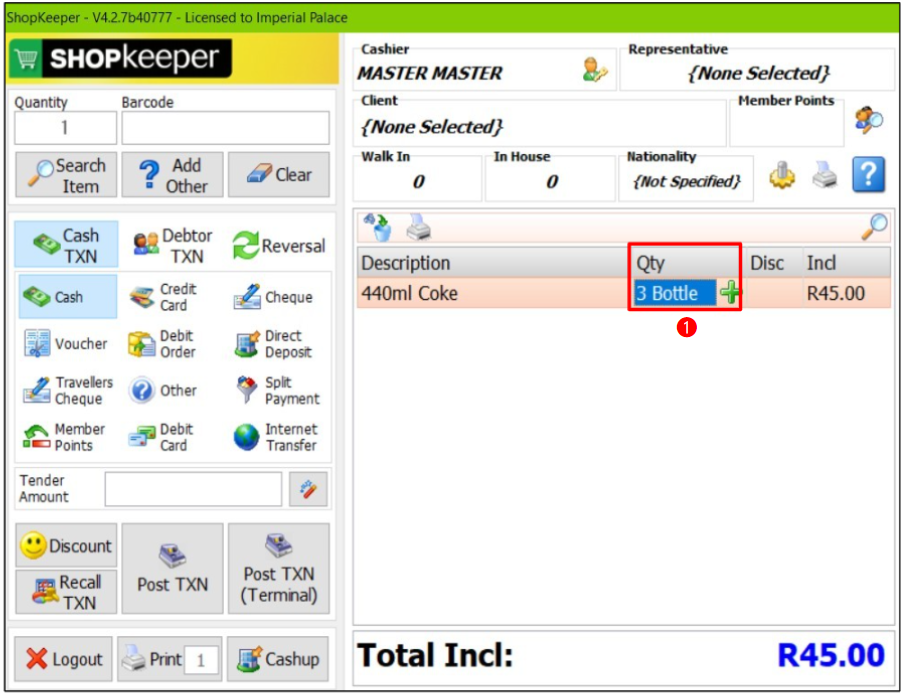The height and width of the screenshot is (694, 902).
Task: Click the Incl column header
Action: 847,263
